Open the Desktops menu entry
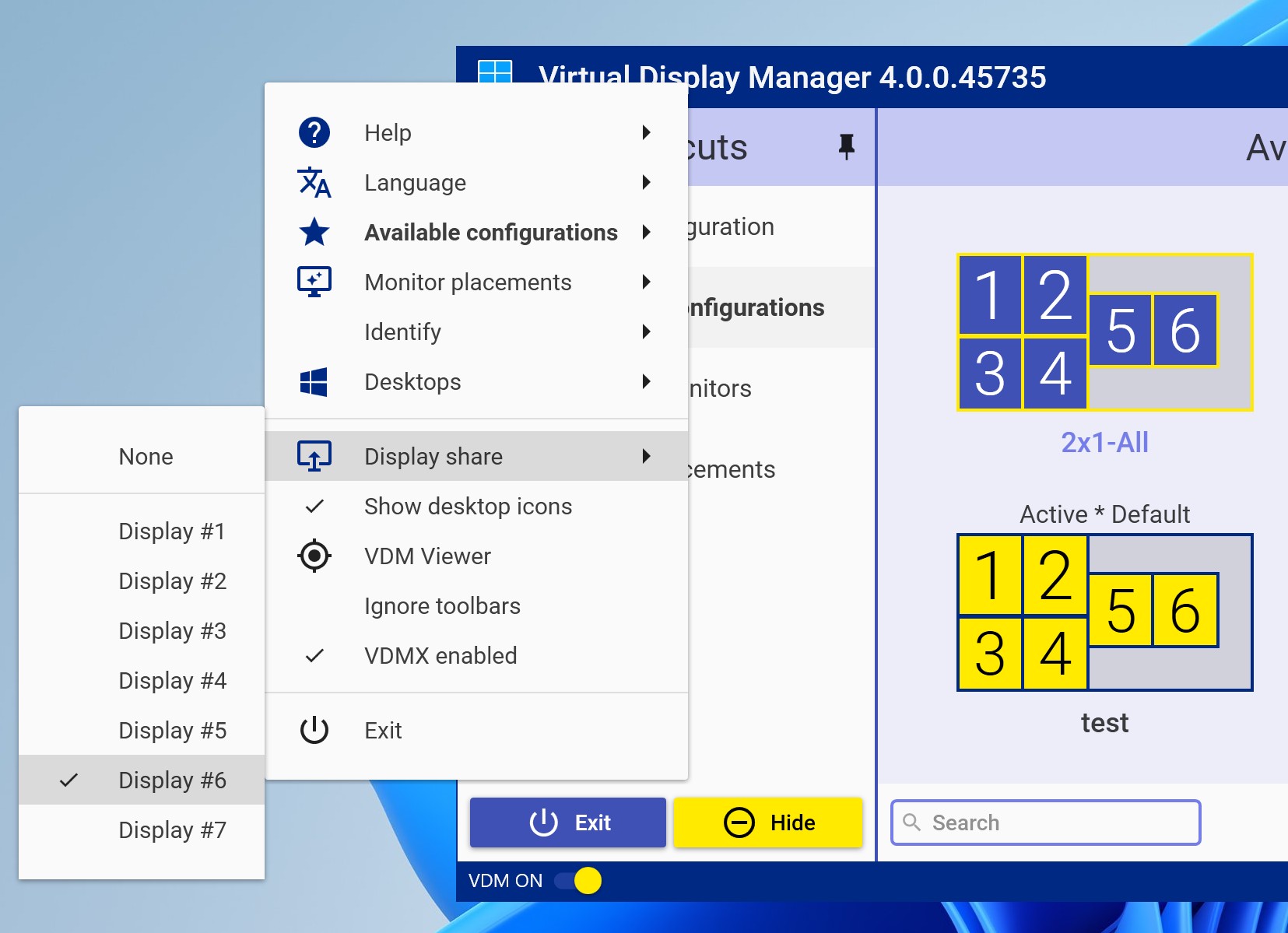Screen dimensions: 1288x933 click(476, 381)
